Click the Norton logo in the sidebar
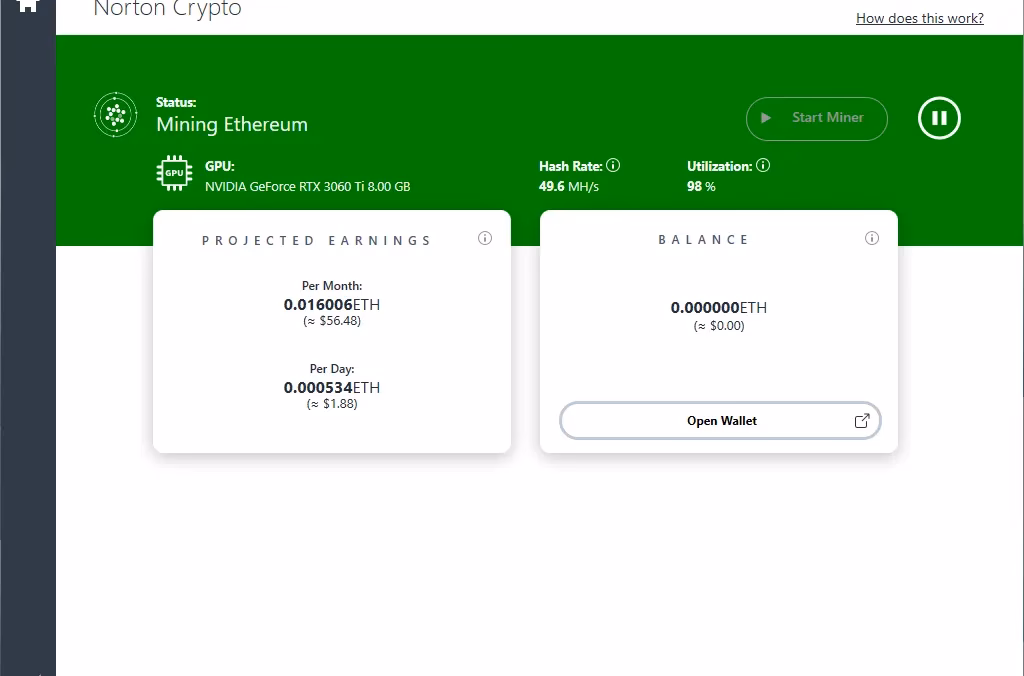Viewport: 1024px width, 676px height. click(27, 7)
